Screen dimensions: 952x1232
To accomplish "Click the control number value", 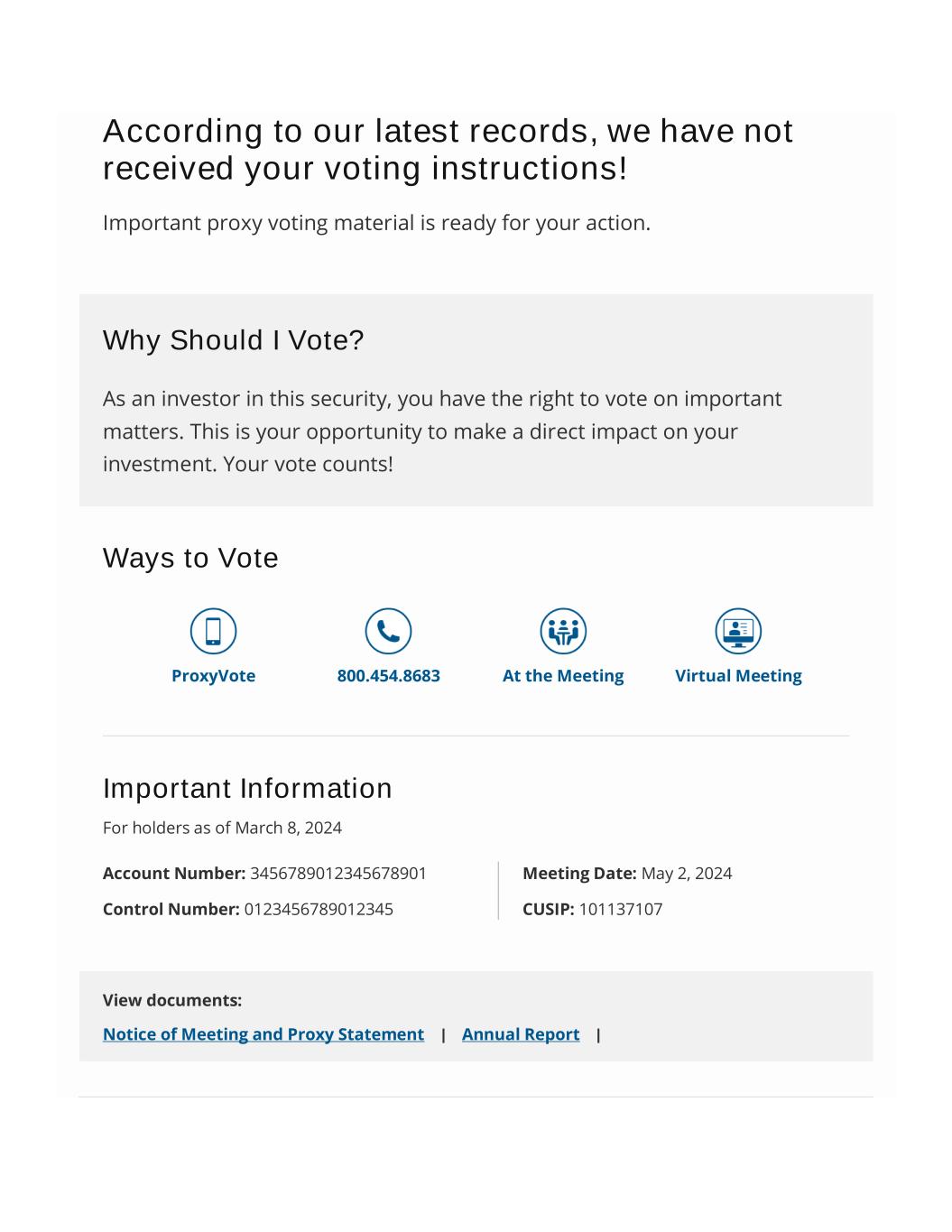I will [x=319, y=910].
